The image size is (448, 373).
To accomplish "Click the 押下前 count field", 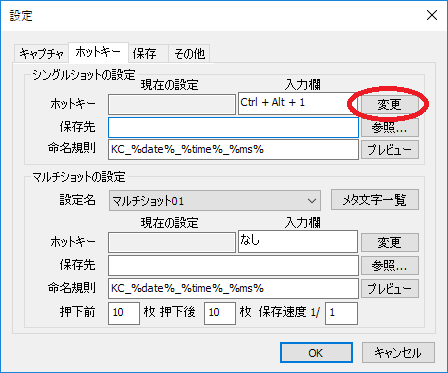I will [x=124, y=313].
